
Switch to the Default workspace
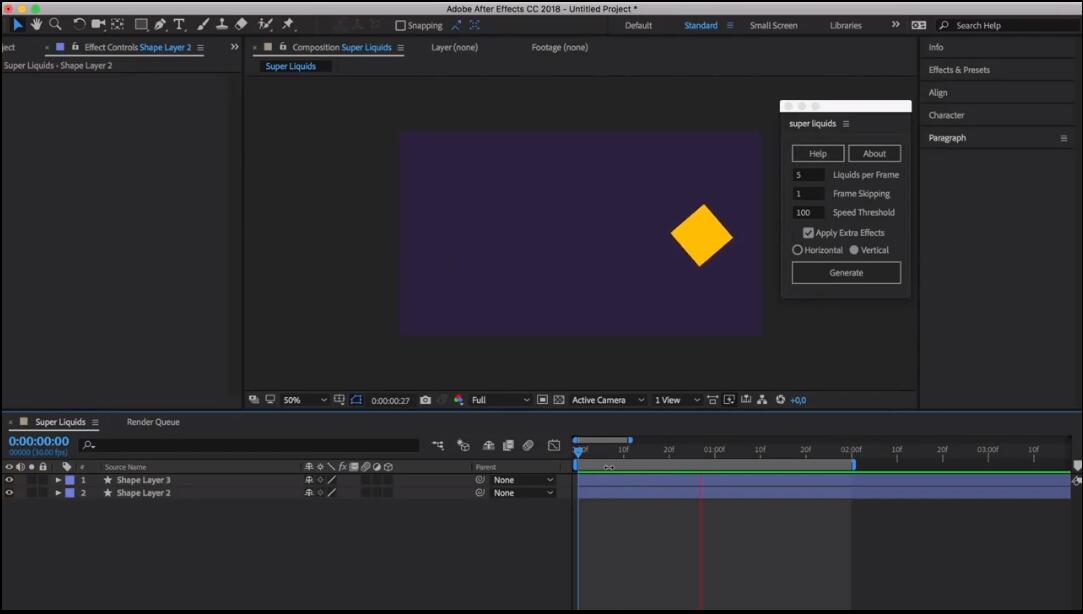pos(638,26)
